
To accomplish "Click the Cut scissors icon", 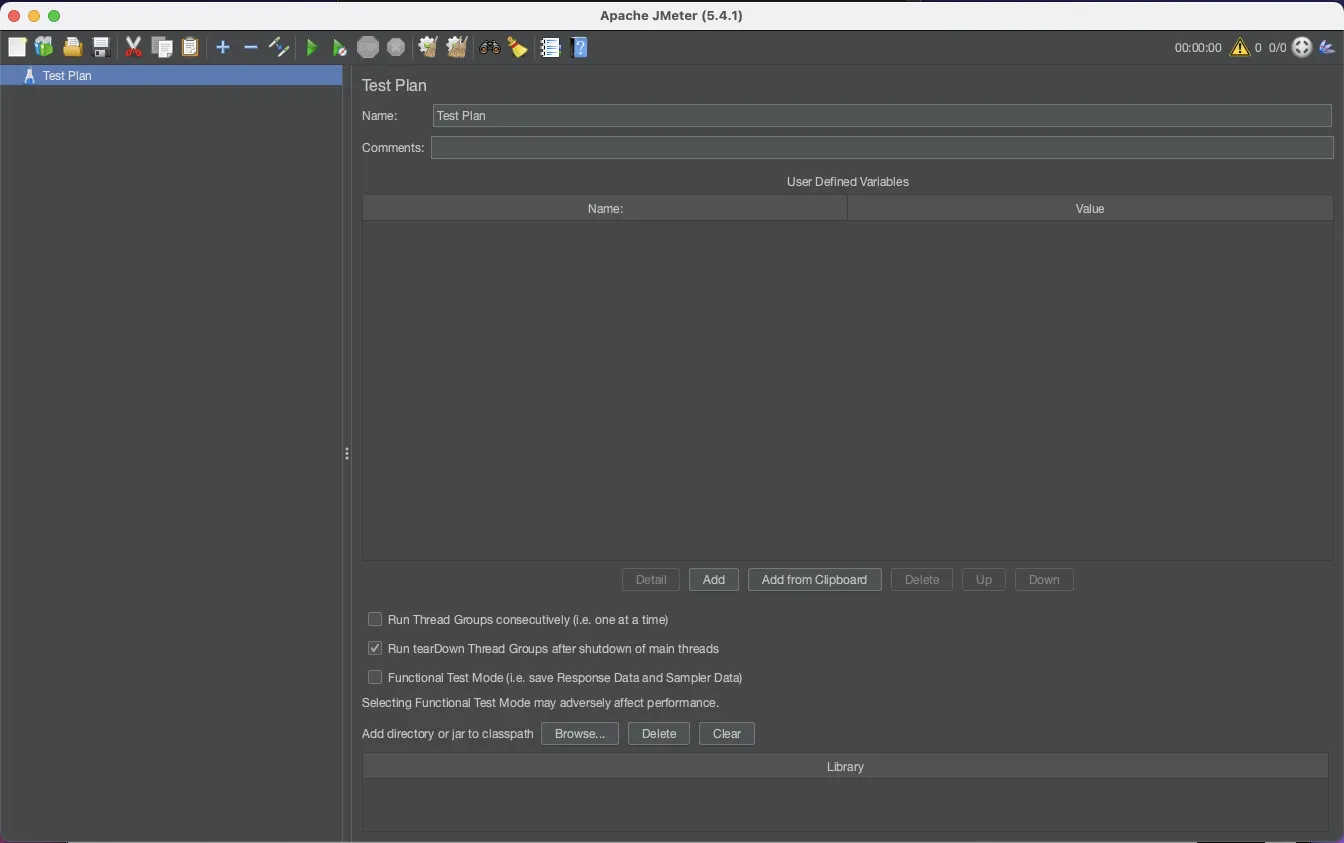I will point(133,47).
